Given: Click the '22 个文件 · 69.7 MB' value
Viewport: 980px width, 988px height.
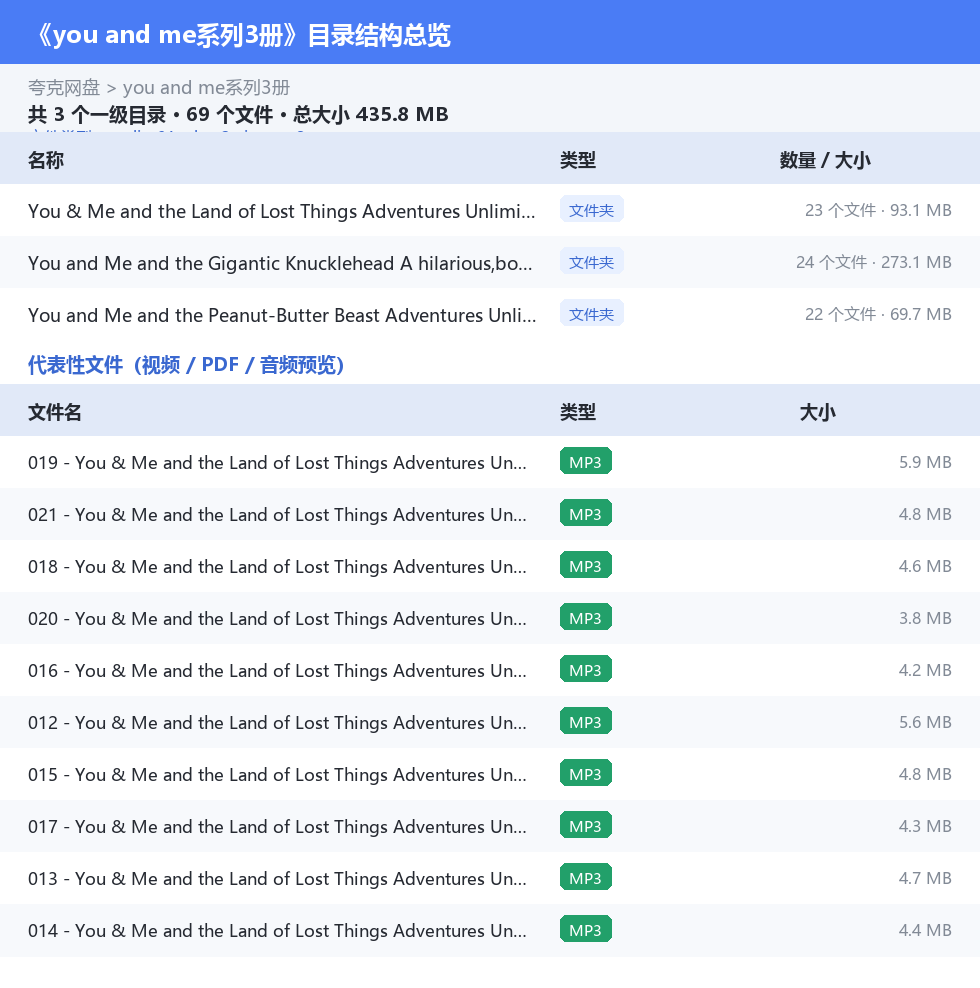Looking at the screenshot, I should pos(878,314).
